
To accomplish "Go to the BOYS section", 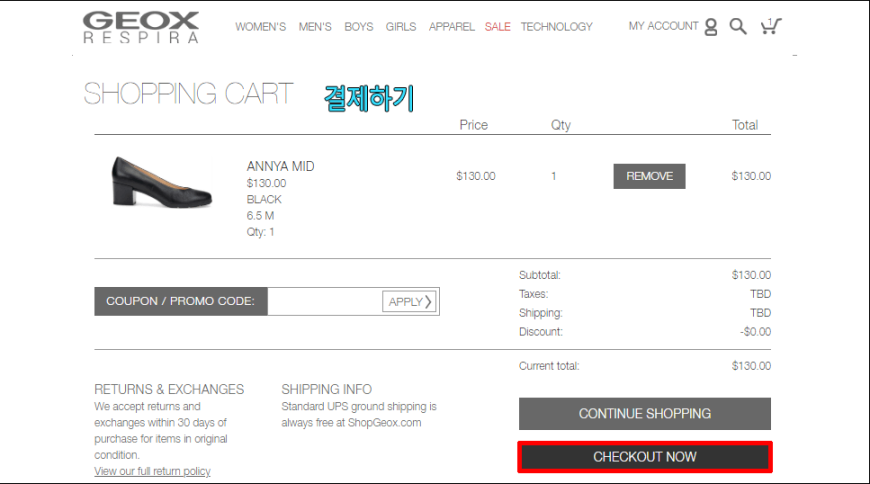I will point(358,27).
